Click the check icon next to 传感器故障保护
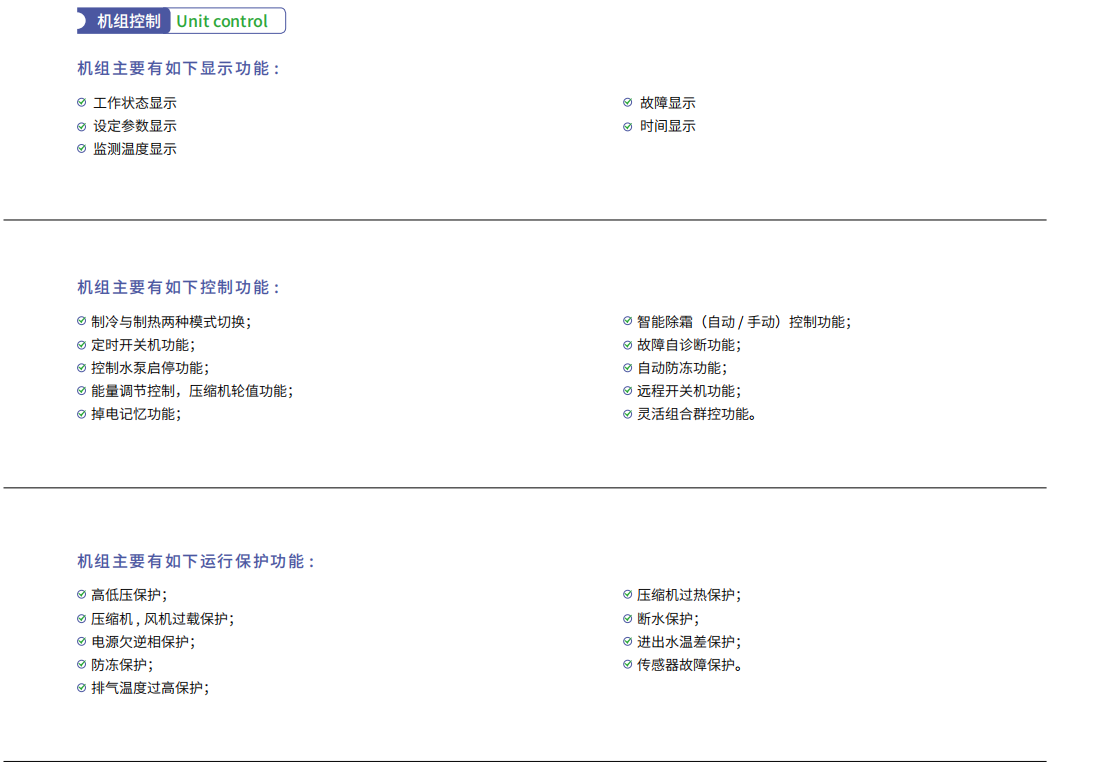Viewport: 1100px width, 767px height. click(x=628, y=665)
